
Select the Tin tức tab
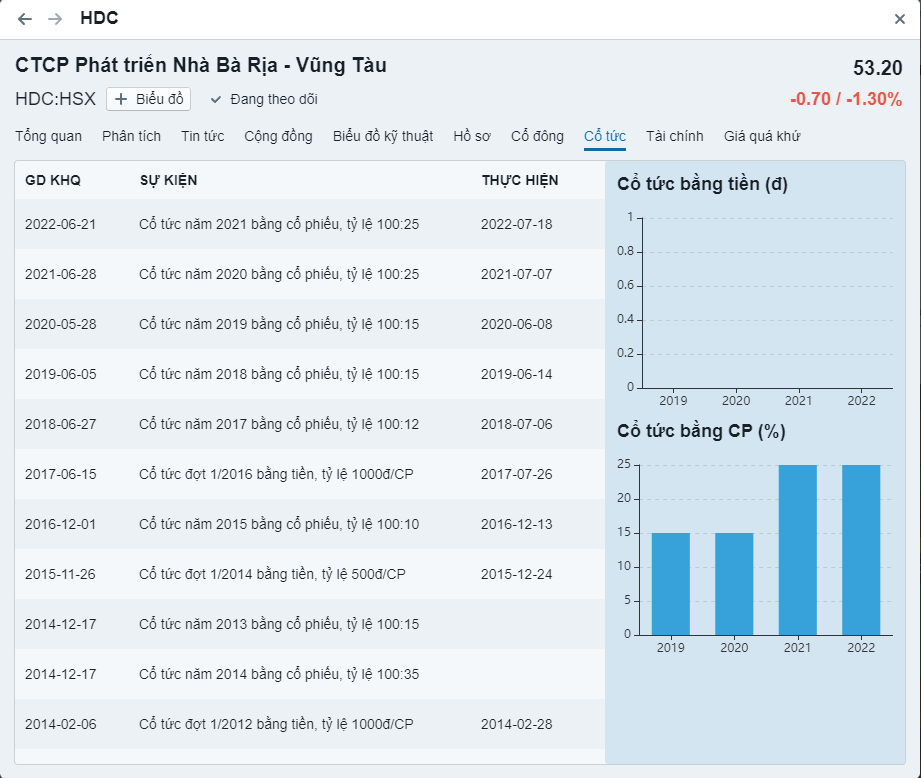pyautogui.click(x=202, y=136)
